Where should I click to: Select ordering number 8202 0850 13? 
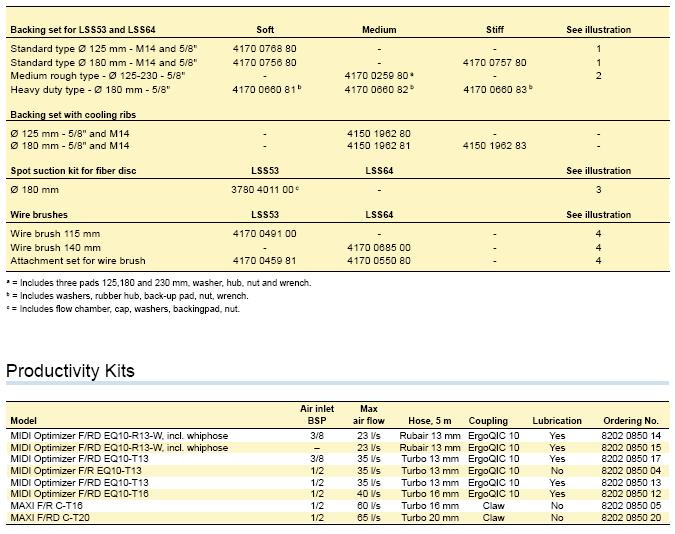[x=631, y=483]
